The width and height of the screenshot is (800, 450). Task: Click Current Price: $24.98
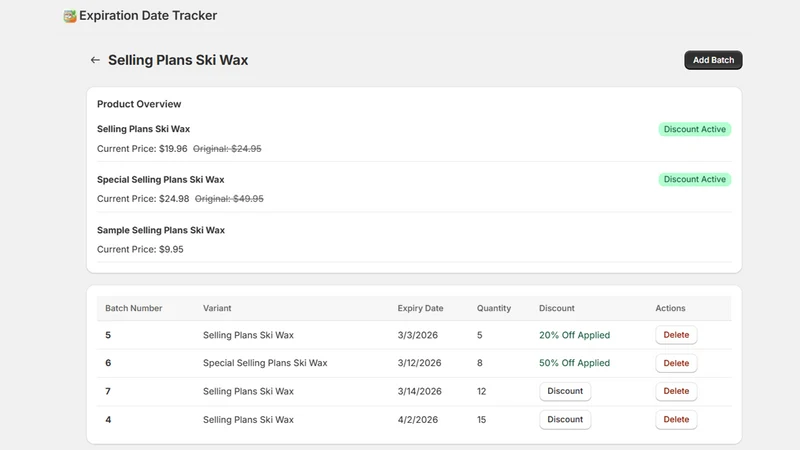[143, 199]
